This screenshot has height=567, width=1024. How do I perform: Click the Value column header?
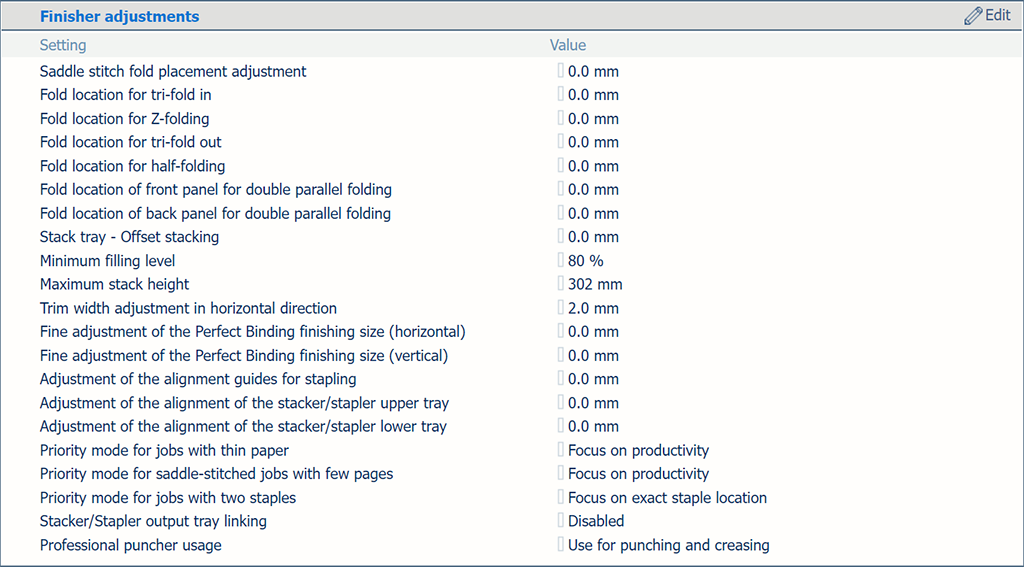click(x=568, y=45)
